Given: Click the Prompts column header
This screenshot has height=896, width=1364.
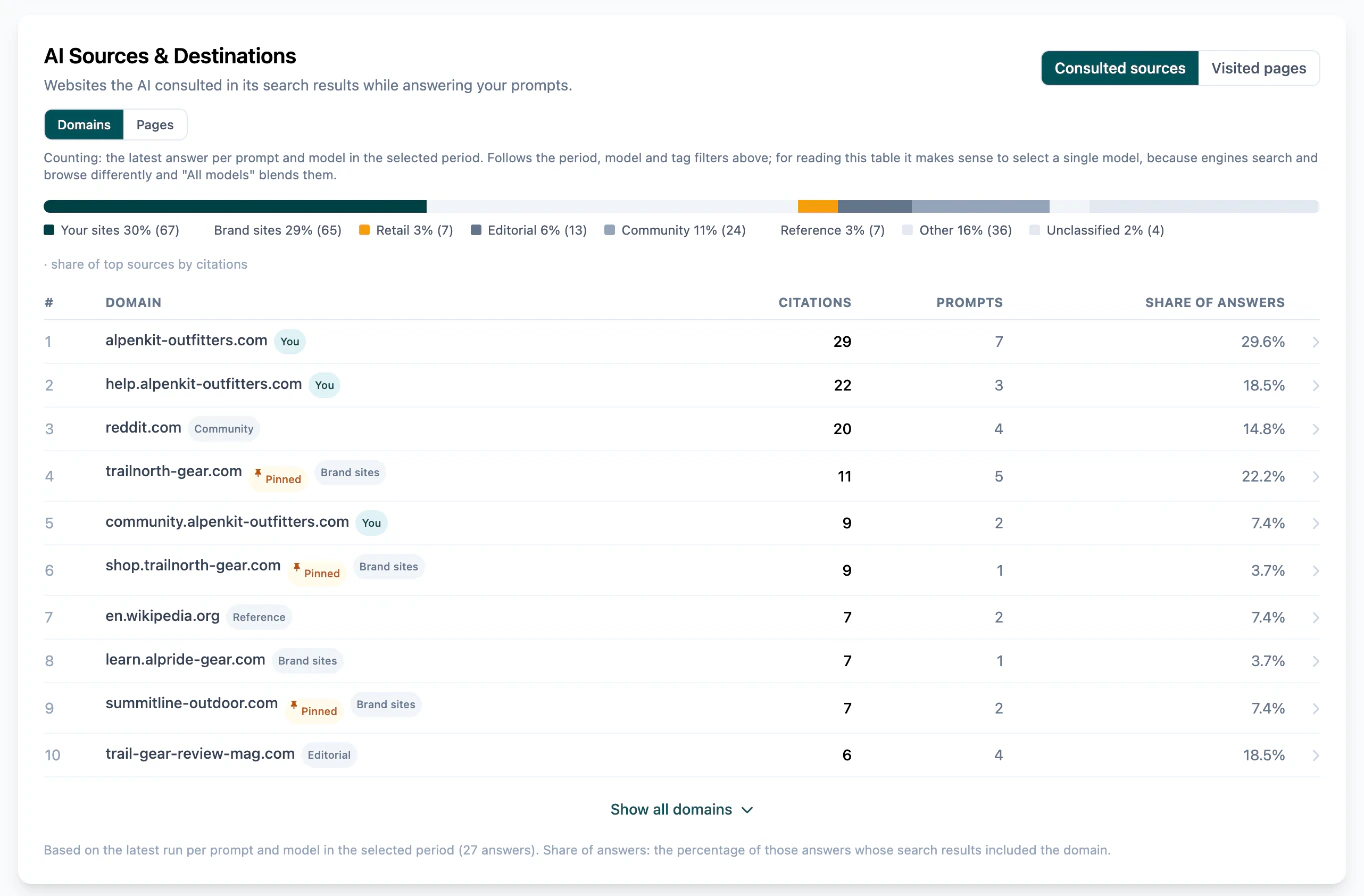Looking at the screenshot, I should 969,302.
